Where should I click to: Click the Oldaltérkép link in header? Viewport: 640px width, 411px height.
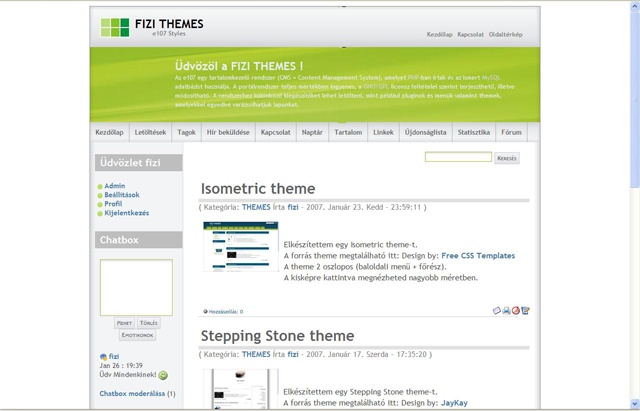pyautogui.click(x=506, y=34)
